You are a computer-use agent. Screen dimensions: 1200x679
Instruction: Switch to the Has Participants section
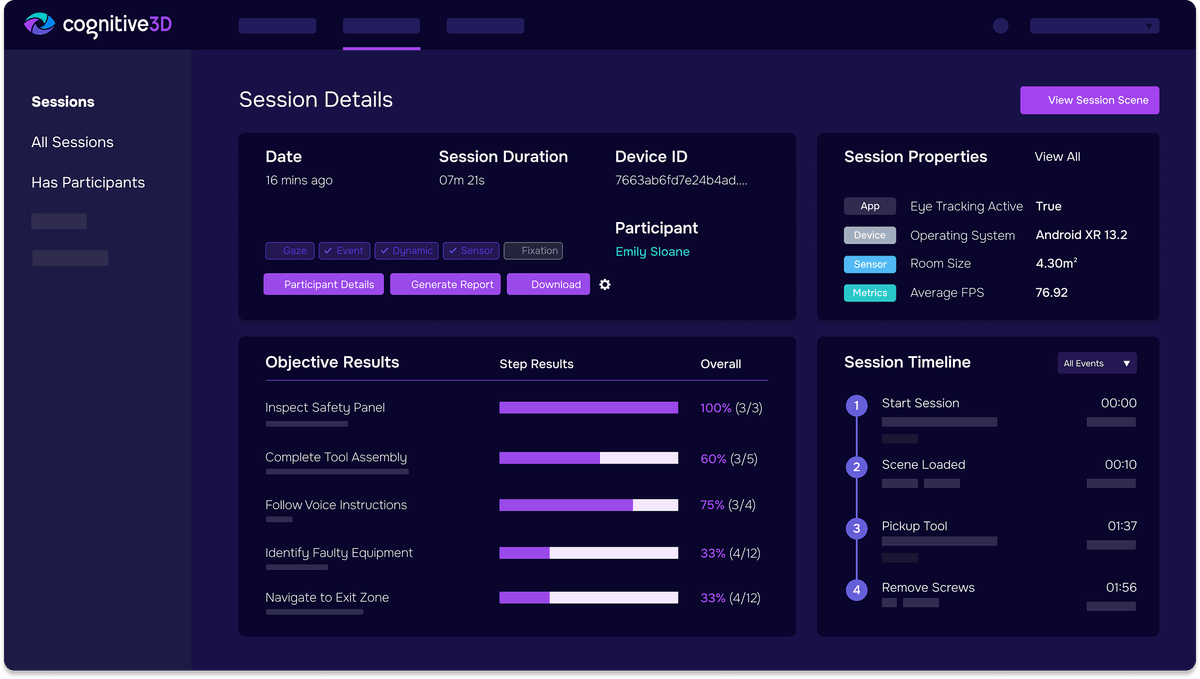click(88, 182)
